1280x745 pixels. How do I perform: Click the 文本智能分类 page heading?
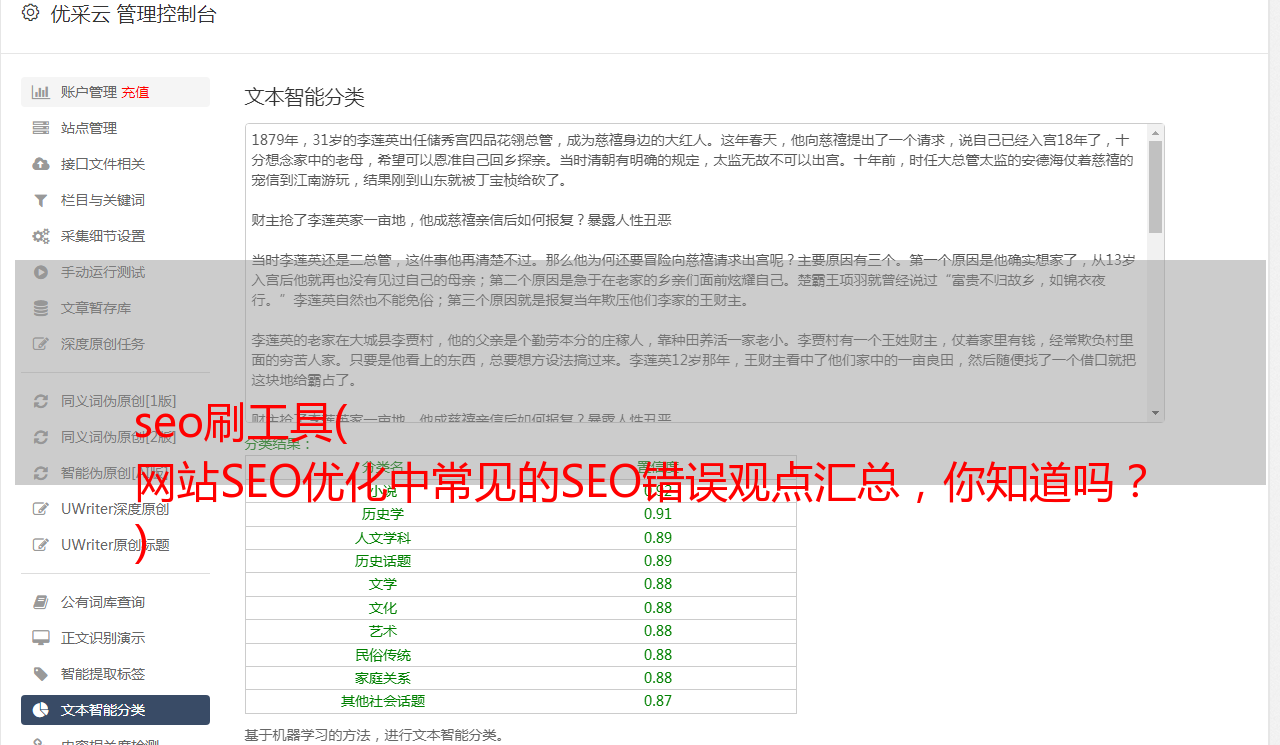pyautogui.click(x=305, y=97)
